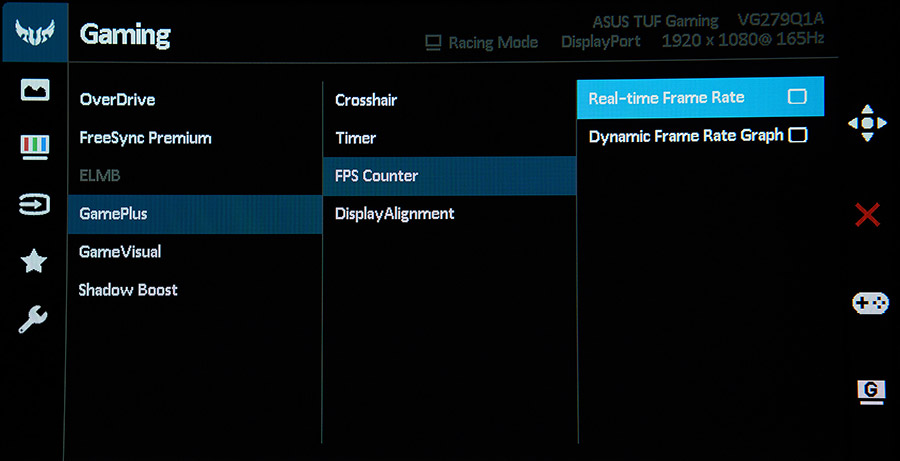Click the DisplayPort input status text

point(600,42)
